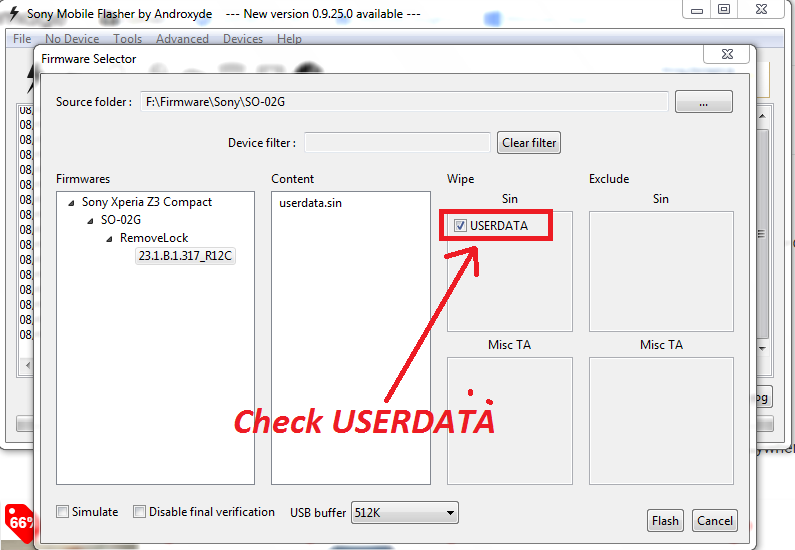
Task: Enable the Simulate checkbox
Action: point(62,511)
